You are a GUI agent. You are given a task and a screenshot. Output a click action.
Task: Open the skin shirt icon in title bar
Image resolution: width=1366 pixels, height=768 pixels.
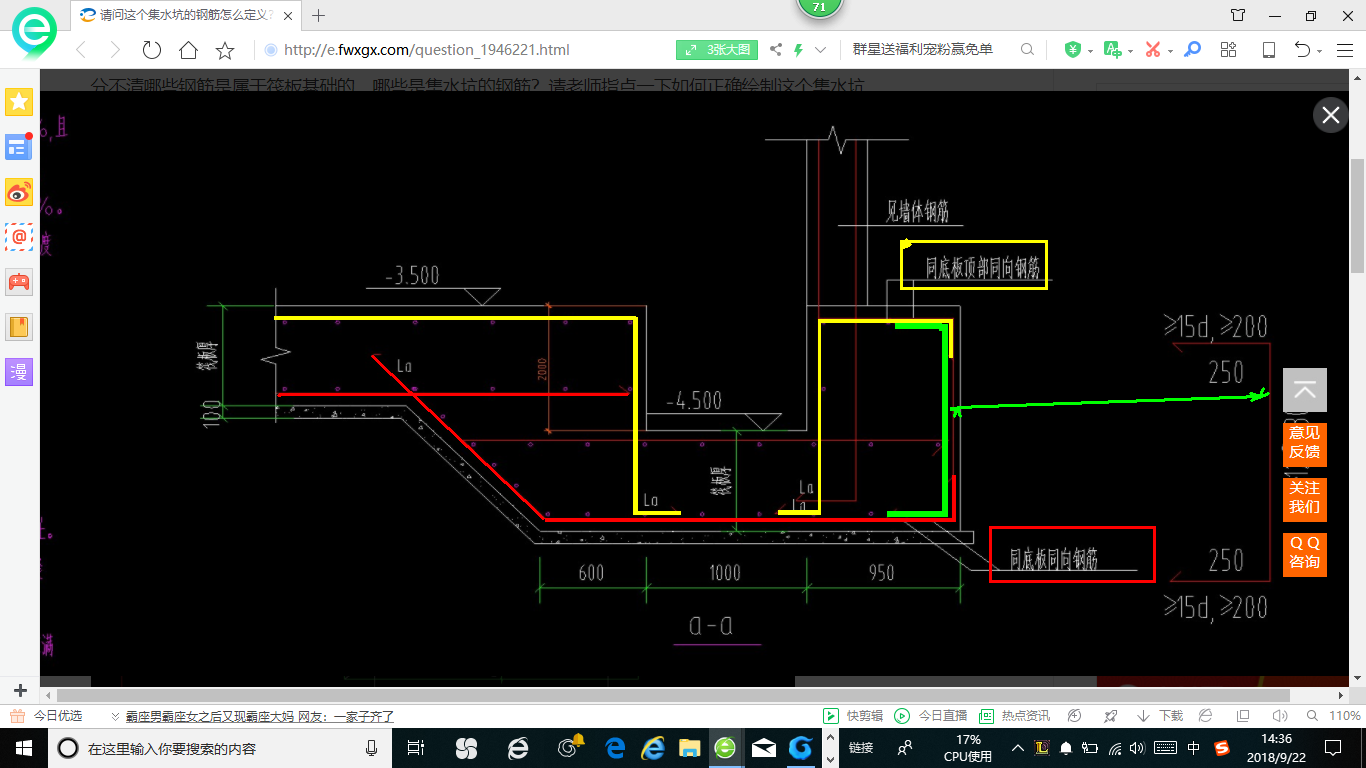(1238, 15)
